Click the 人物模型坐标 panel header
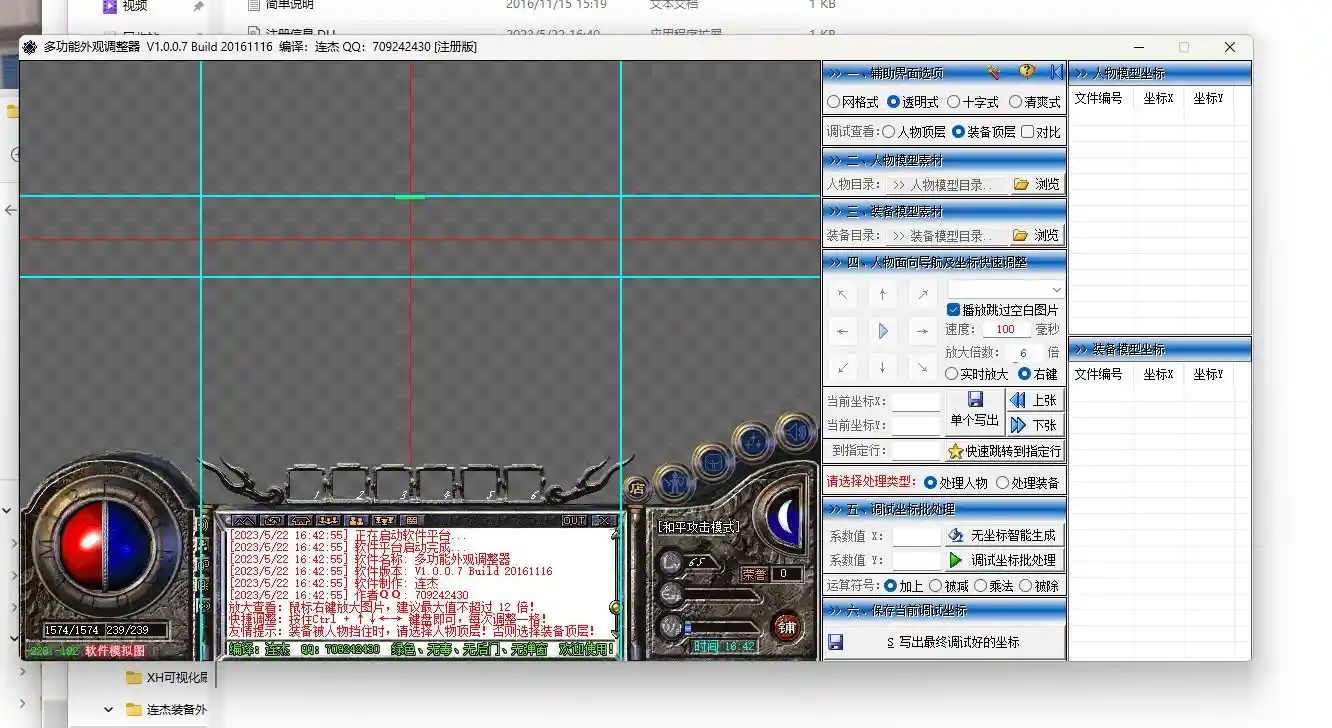The width and height of the screenshot is (1332, 728). [1160, 73]
